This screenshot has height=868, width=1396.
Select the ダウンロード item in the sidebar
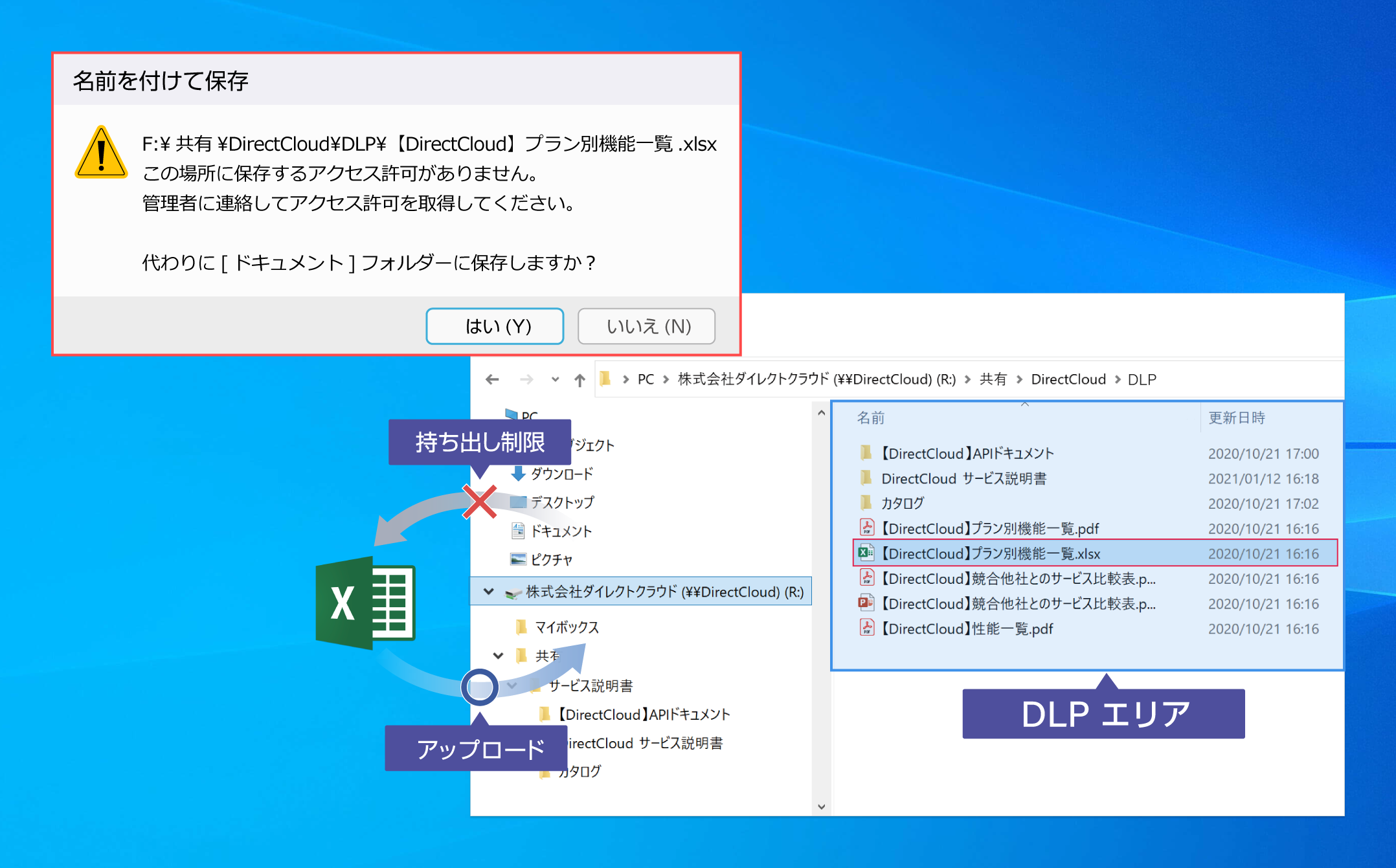561,474
